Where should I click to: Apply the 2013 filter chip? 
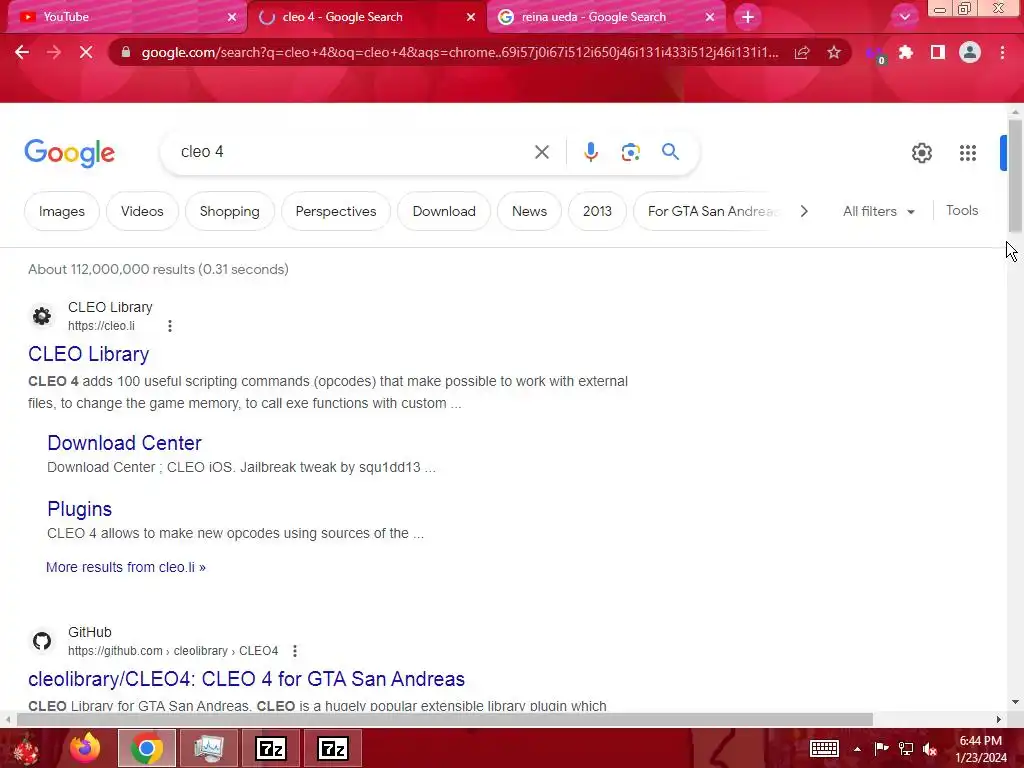click(x=597, y=211)
